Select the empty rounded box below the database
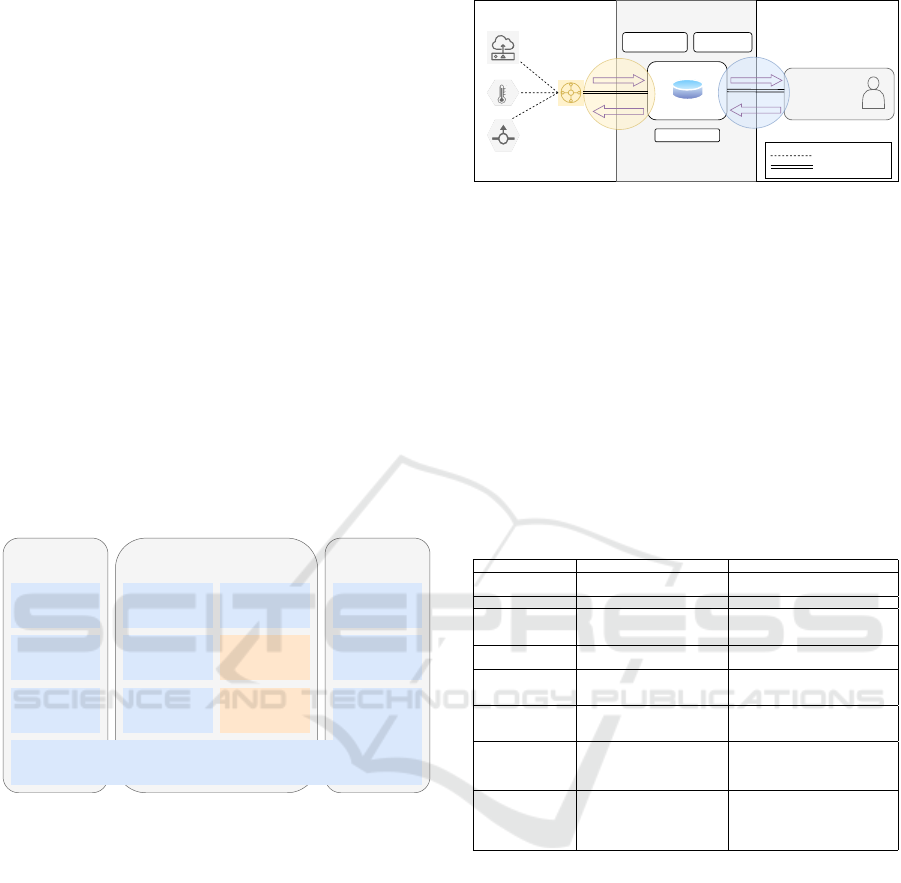The image size is (901, 883). [687, 135]
